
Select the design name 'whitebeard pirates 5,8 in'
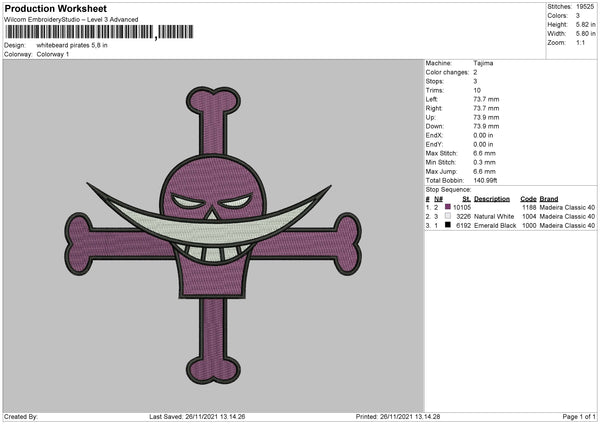coord(72,45)
